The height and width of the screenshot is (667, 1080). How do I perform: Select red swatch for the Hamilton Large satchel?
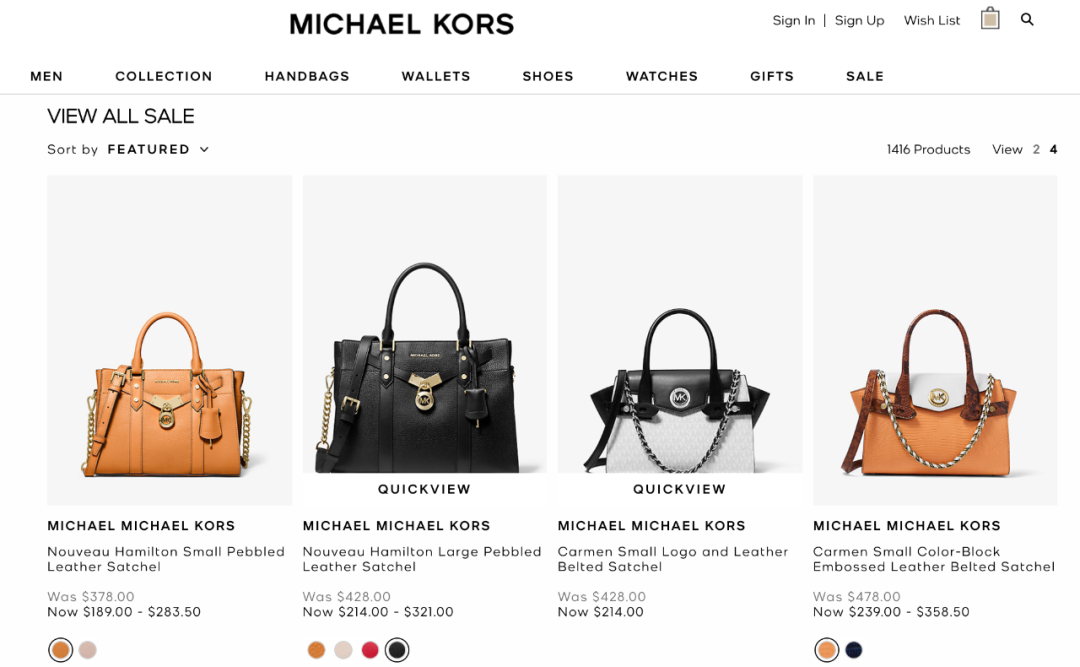coord(370,650)
